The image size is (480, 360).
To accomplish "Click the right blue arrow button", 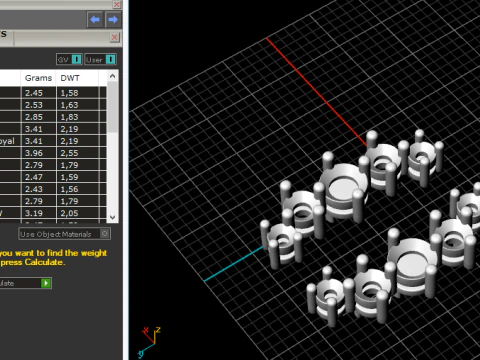I will 113,20.
